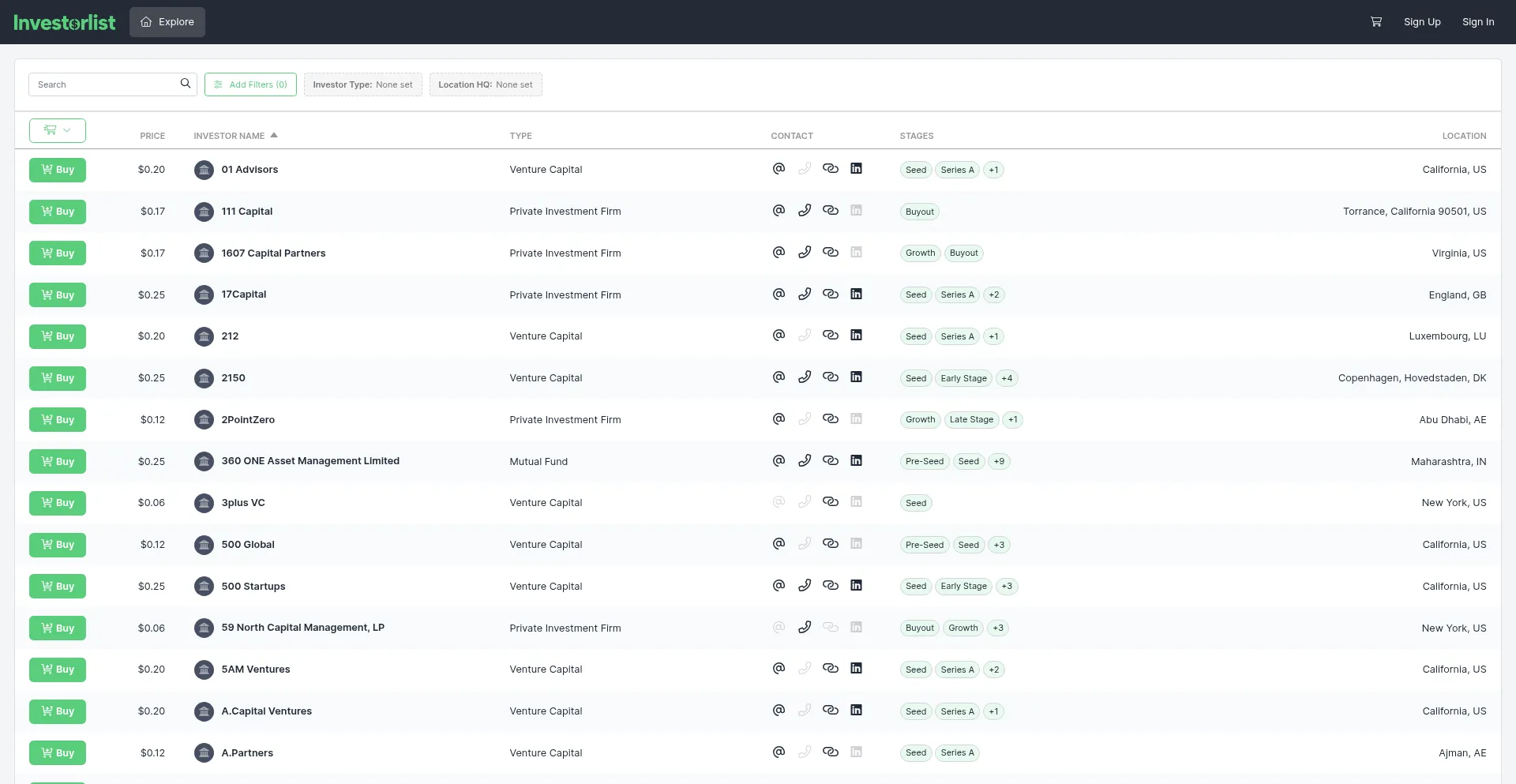Image resolution: width=1516 pixels, height=784 pixels.
Task: Expand +9 stages for 360 ONE Asset Management
Action: click(999, 462)
